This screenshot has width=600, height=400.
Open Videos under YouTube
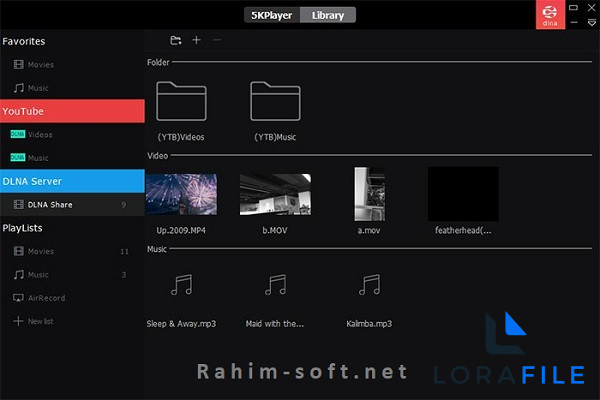pos(72,135)
